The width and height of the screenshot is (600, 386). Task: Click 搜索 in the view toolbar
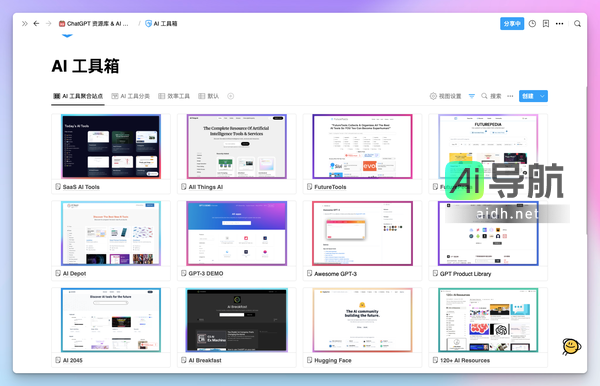(x=491, y=96)
